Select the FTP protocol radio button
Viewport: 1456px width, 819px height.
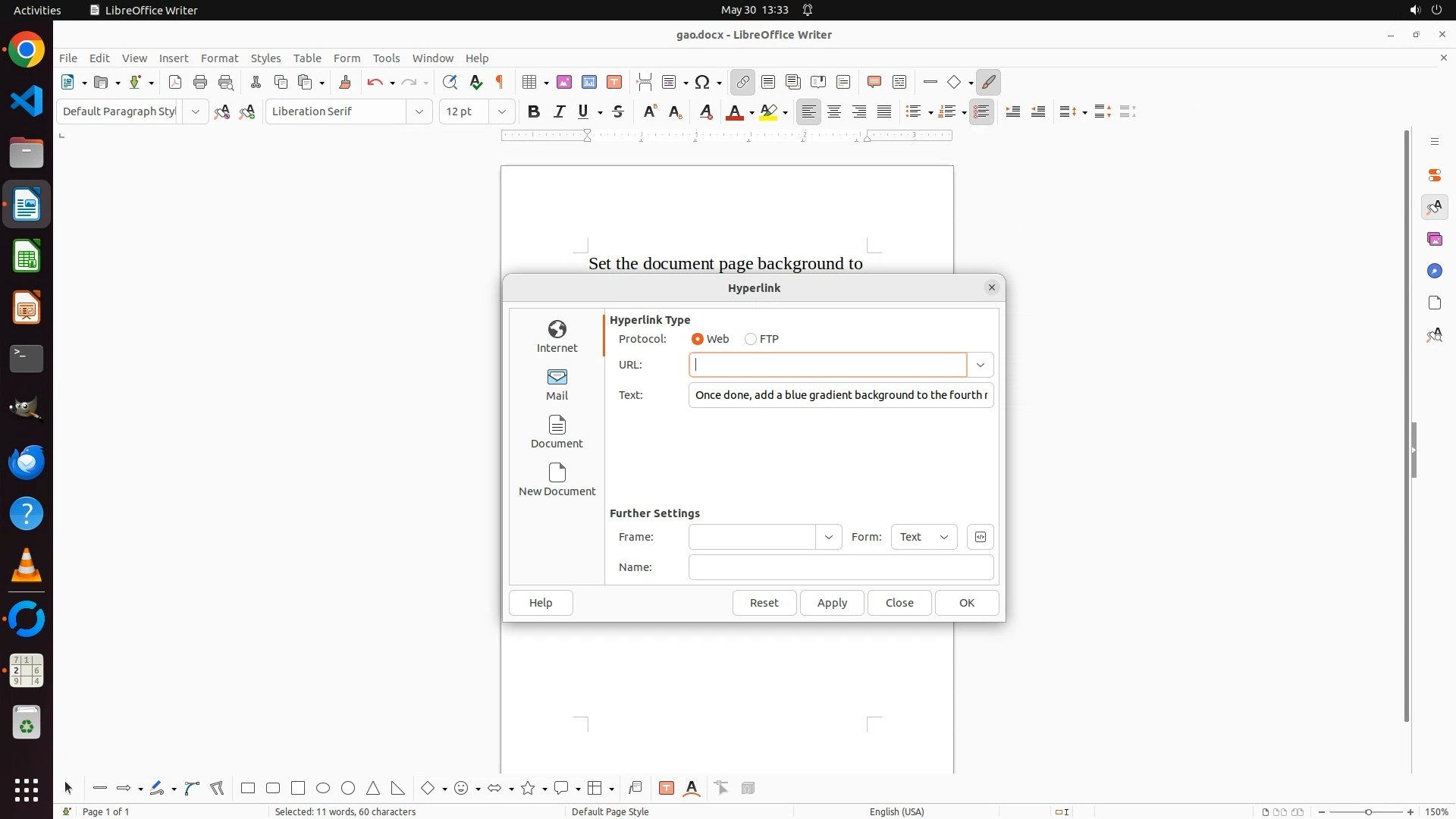pyautogui.click(x=751, y=339)
